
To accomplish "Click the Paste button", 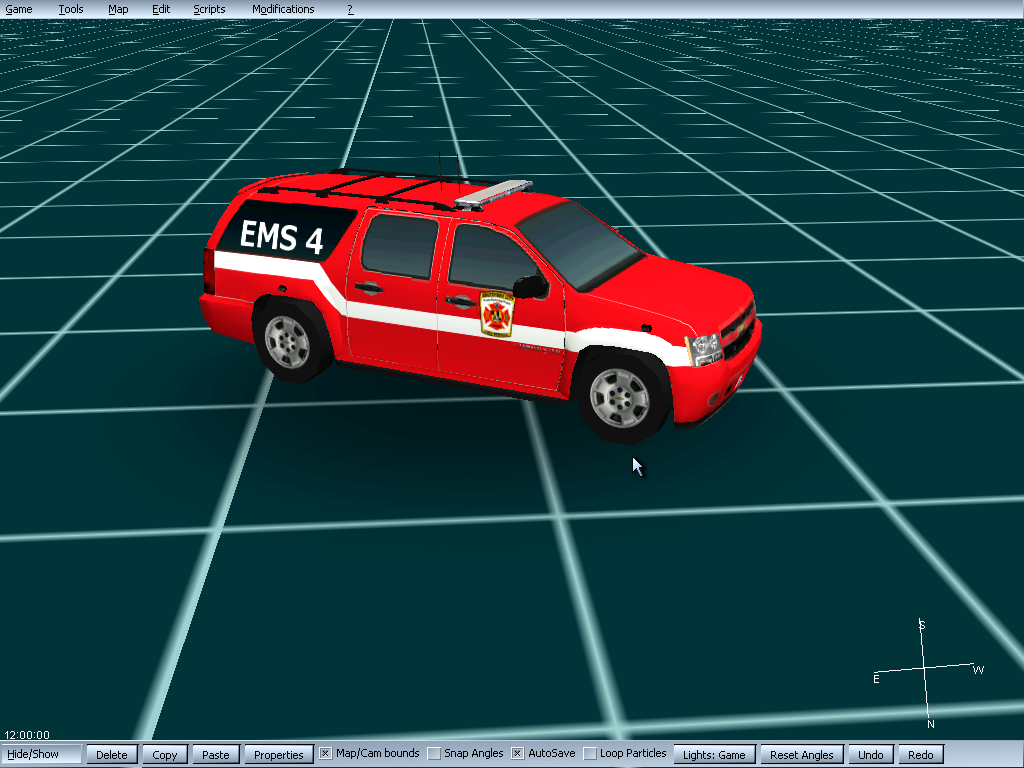I will pos(215,755).
